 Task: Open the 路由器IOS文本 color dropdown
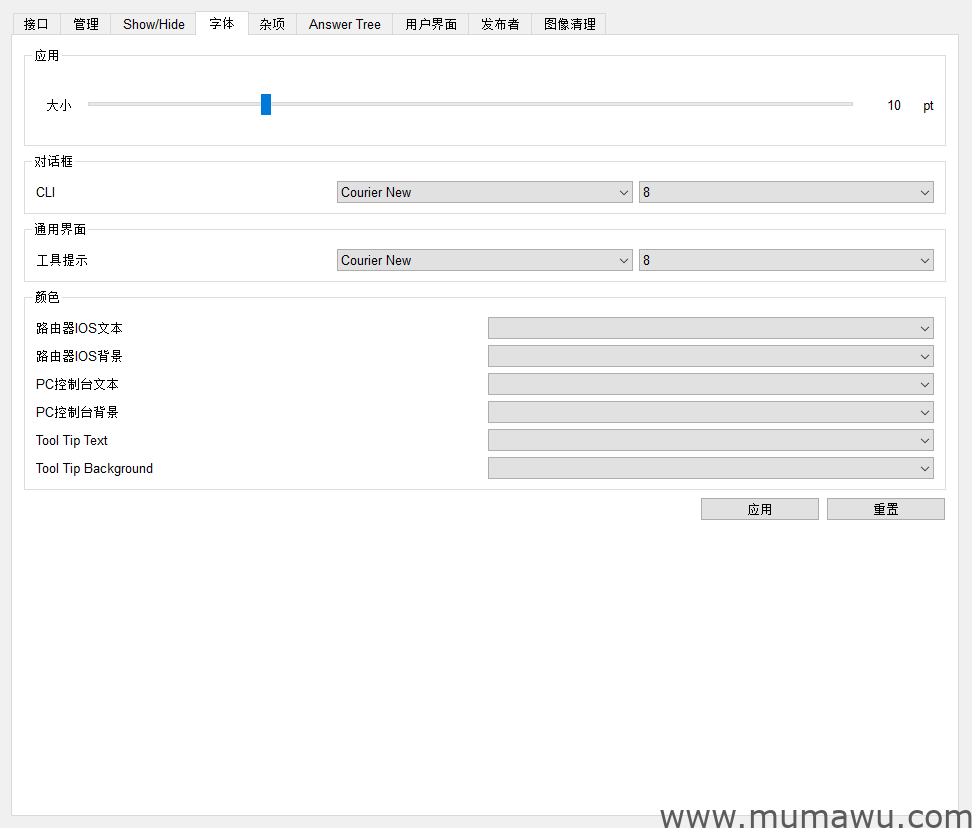pyautogui.click(x=710, y=328)
